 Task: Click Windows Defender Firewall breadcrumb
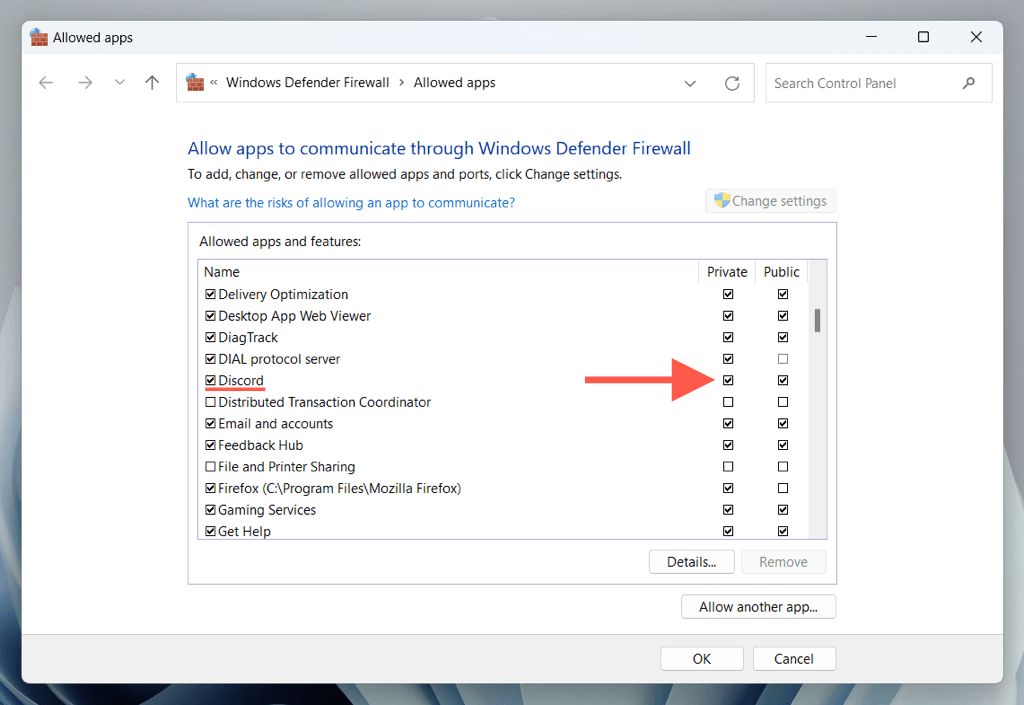307,83
